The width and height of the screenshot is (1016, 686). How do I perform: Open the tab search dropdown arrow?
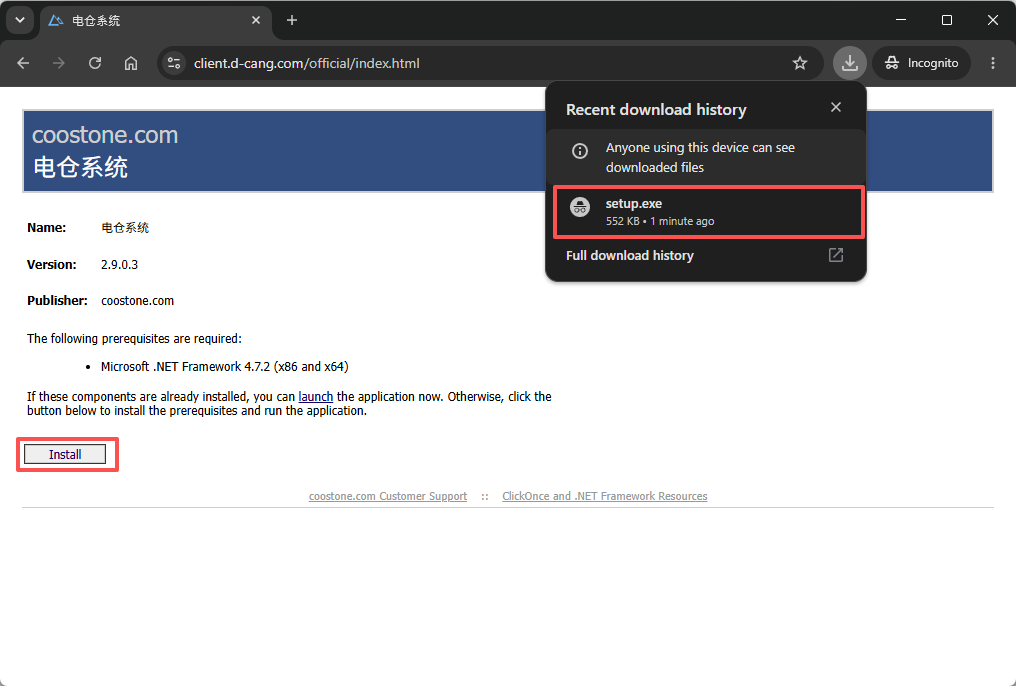20,20
